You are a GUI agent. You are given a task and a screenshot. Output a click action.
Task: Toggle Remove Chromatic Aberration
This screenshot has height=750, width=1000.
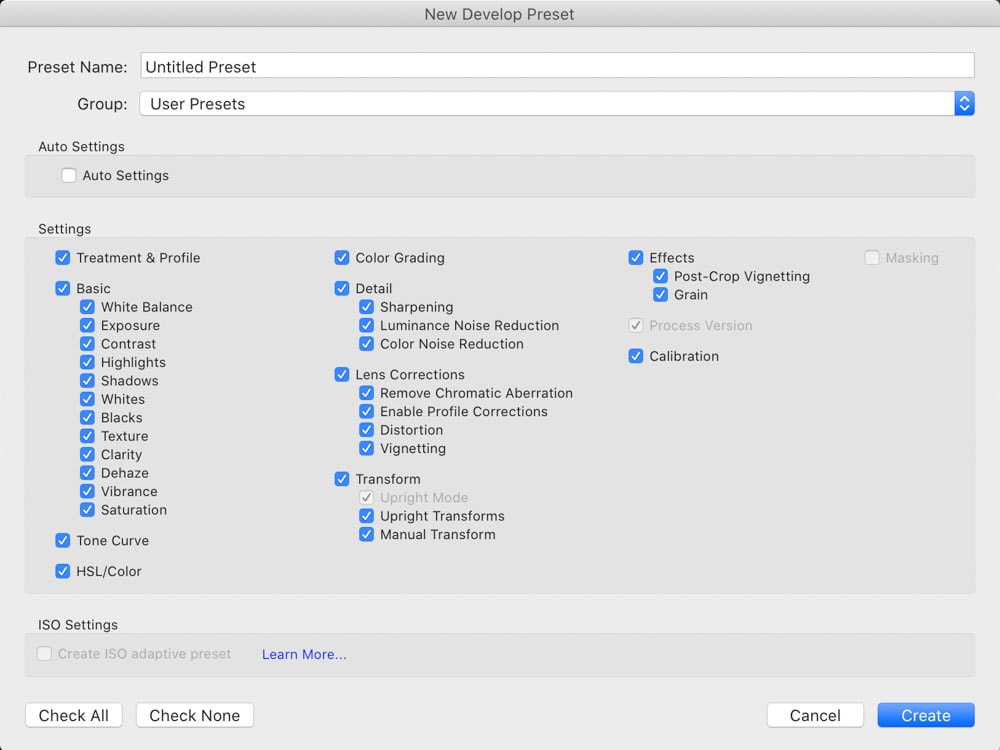[367, 393]
